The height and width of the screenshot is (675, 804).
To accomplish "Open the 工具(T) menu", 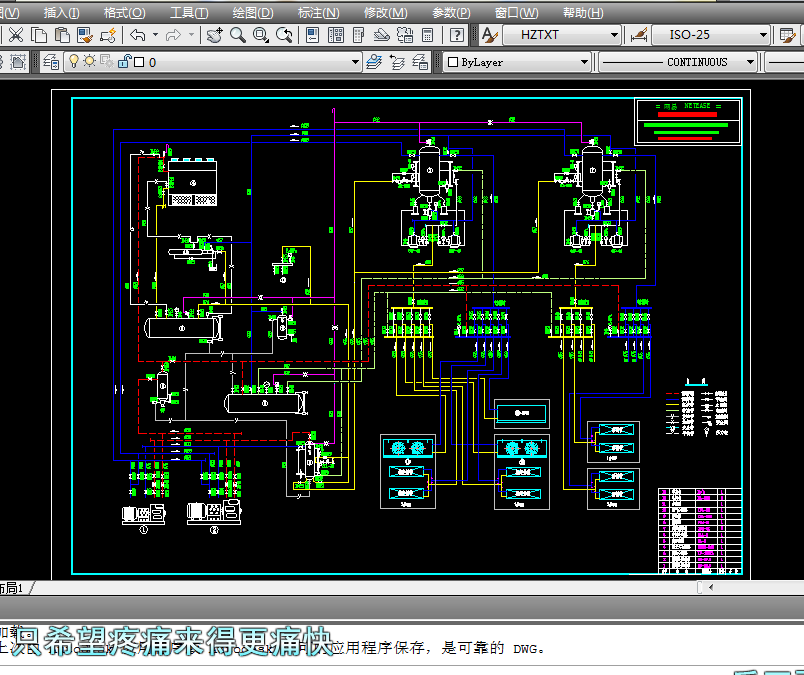I will 189,12.
